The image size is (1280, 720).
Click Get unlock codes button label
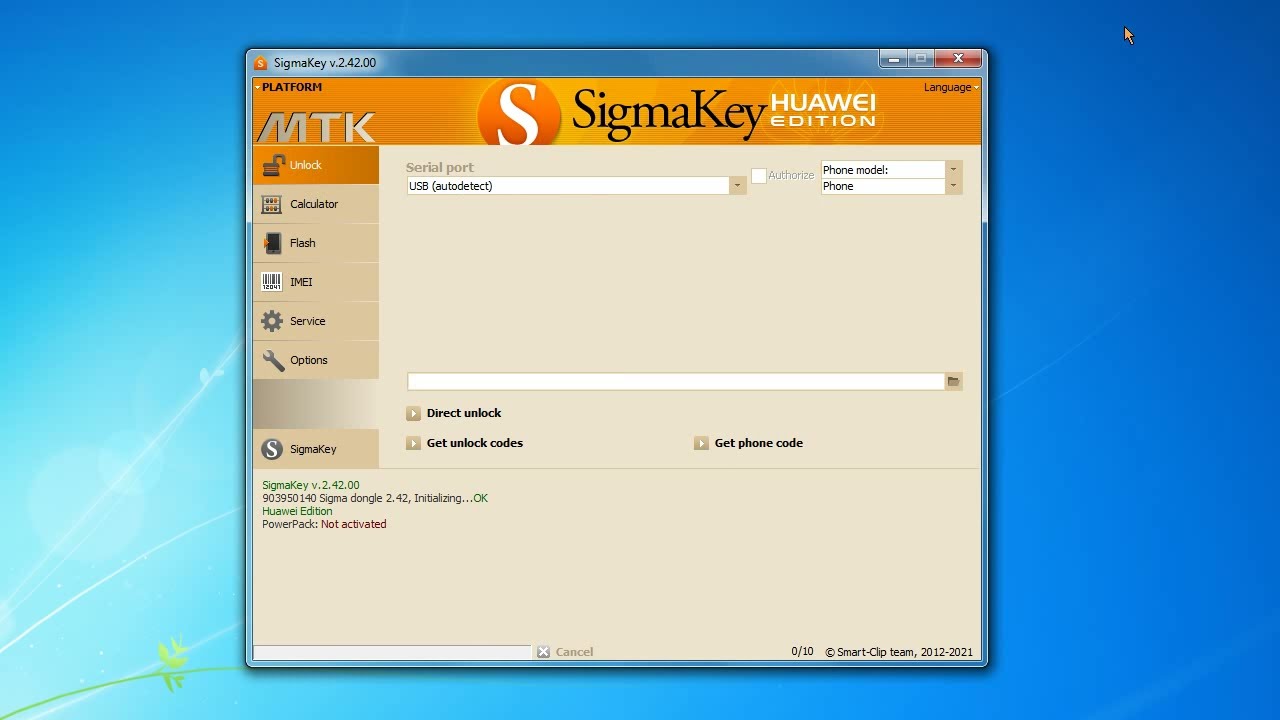pyautogui.click(x=475, y=443)
